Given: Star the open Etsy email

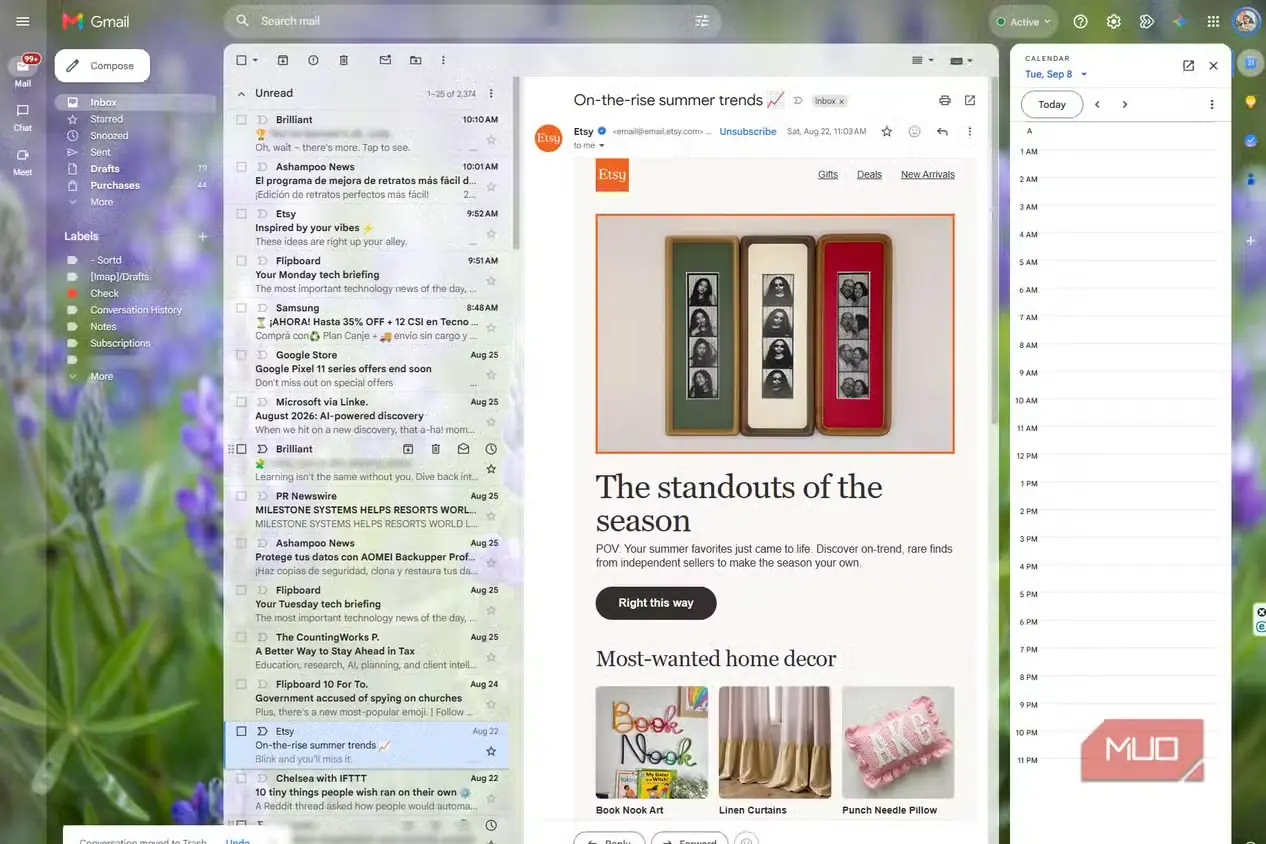Looking at the screenshot, I should pos(886,131).
